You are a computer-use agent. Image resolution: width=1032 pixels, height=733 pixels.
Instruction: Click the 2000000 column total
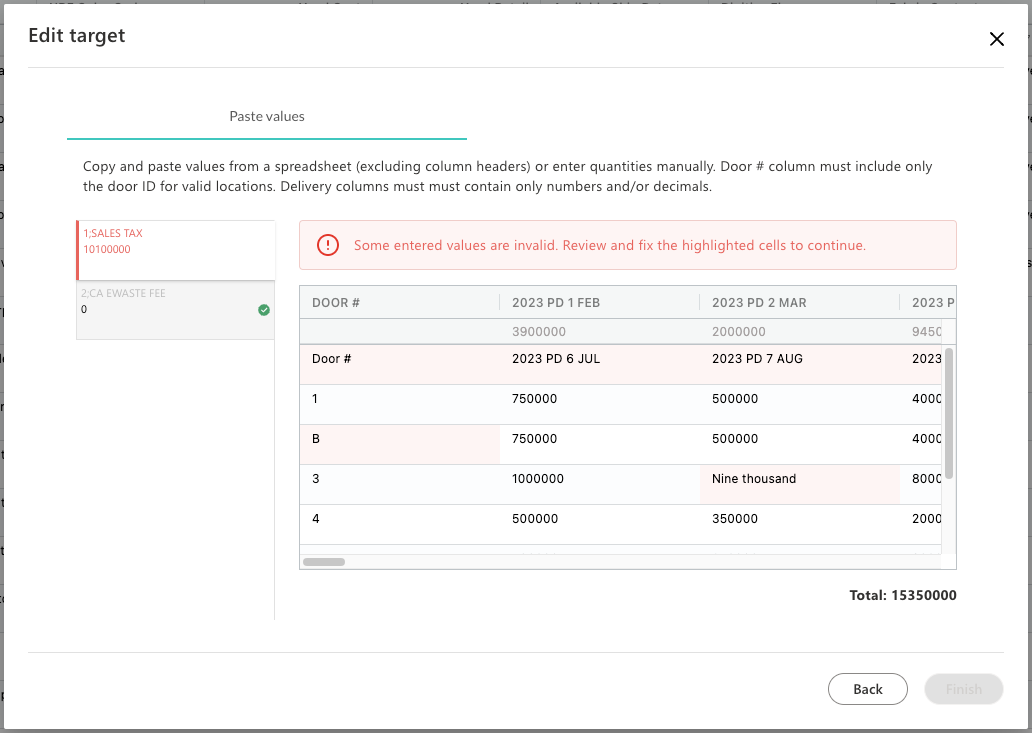[x=738, y=332]
